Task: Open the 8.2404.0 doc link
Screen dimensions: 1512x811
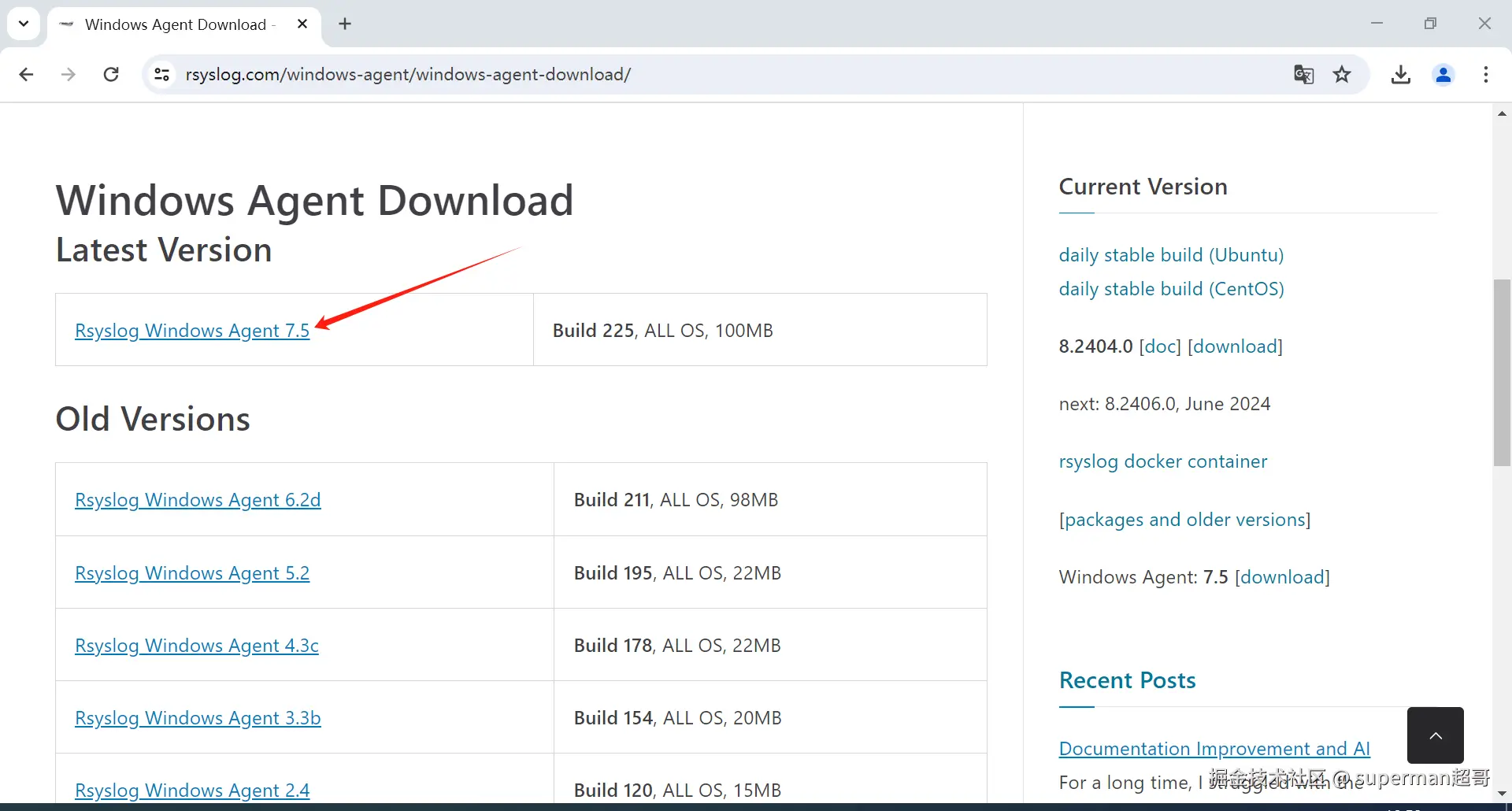Action: coord(1160,346)
